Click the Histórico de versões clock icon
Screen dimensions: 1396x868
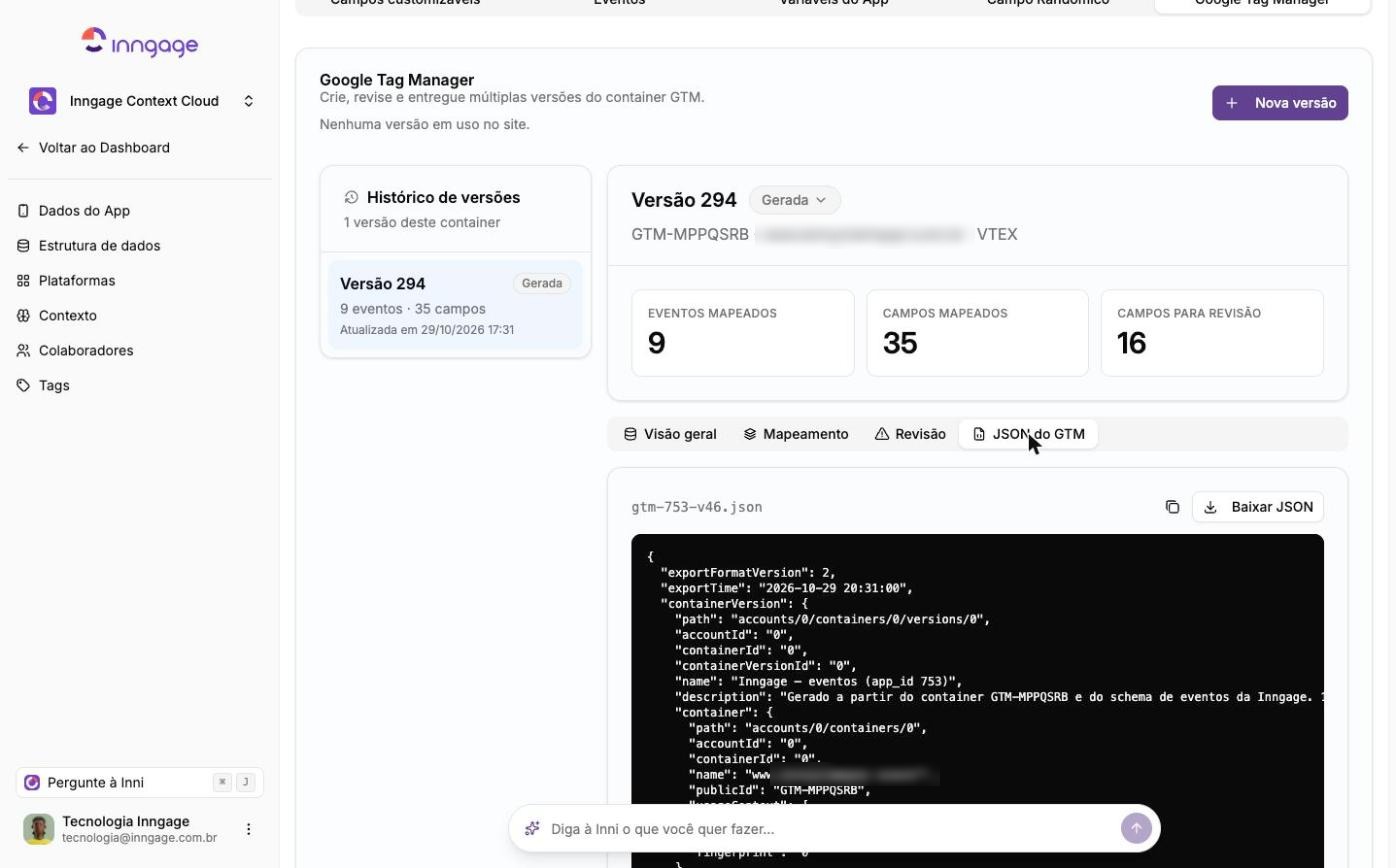(x=351, y=198)
